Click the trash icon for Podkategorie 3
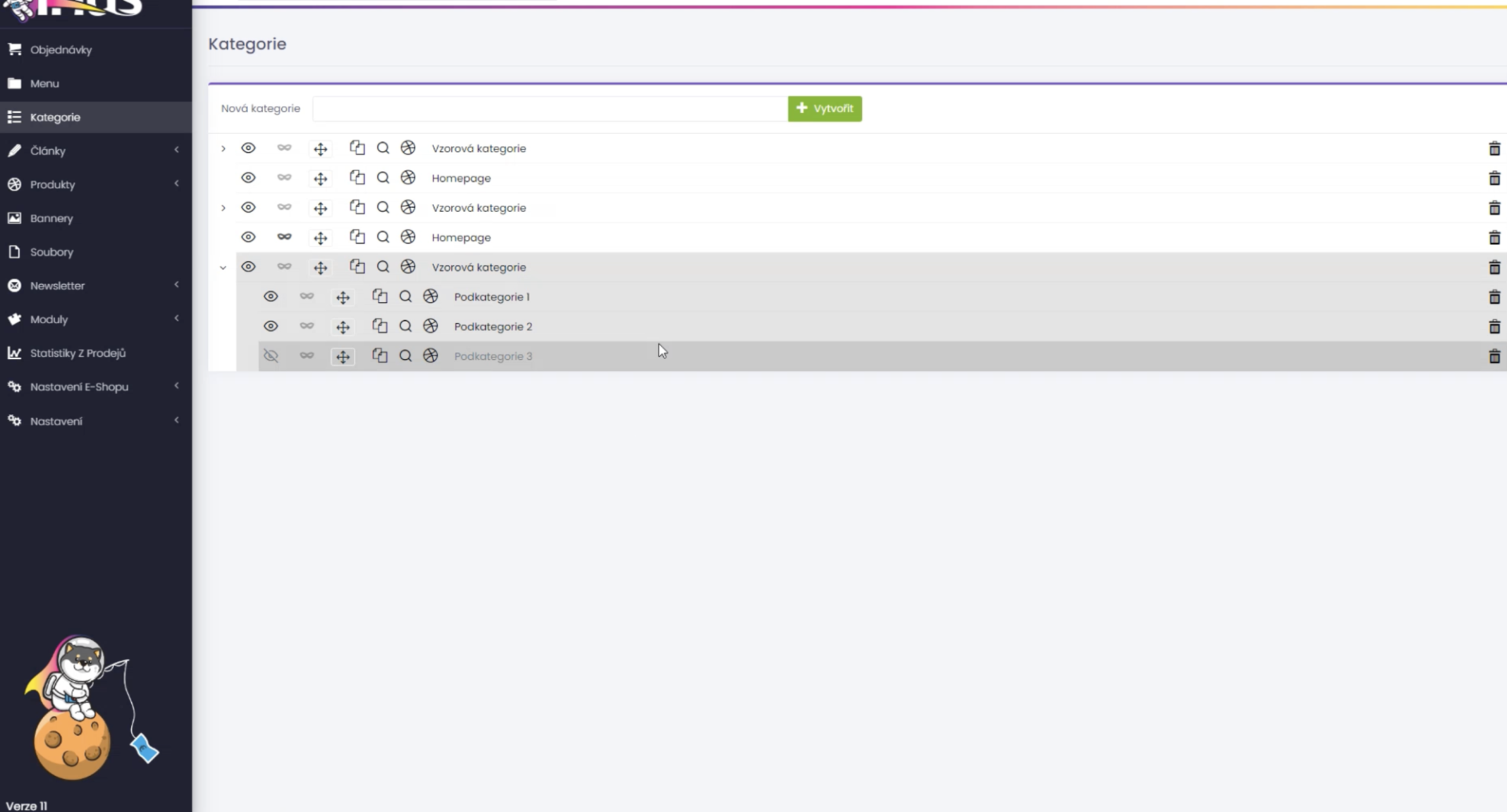Image resolution: width=1507 pixels, height=812 pixels. [1494, 356]
